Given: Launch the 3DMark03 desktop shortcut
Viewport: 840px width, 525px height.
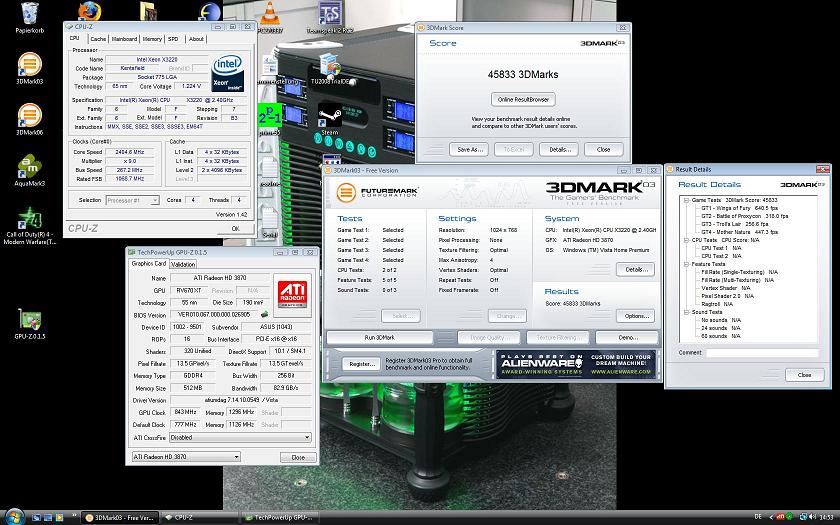Looking at the screenshot, I should tap(29, 69).
